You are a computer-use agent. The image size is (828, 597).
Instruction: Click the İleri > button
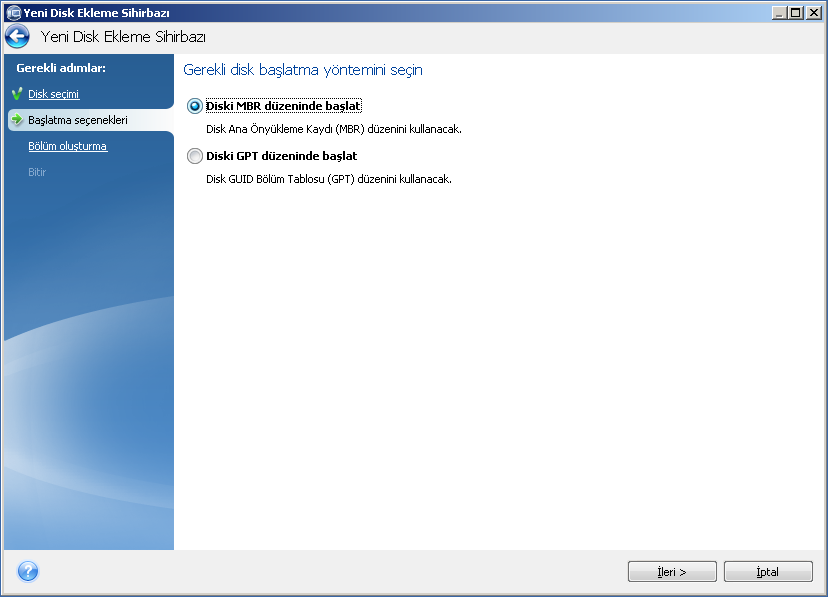click(672, 572)
